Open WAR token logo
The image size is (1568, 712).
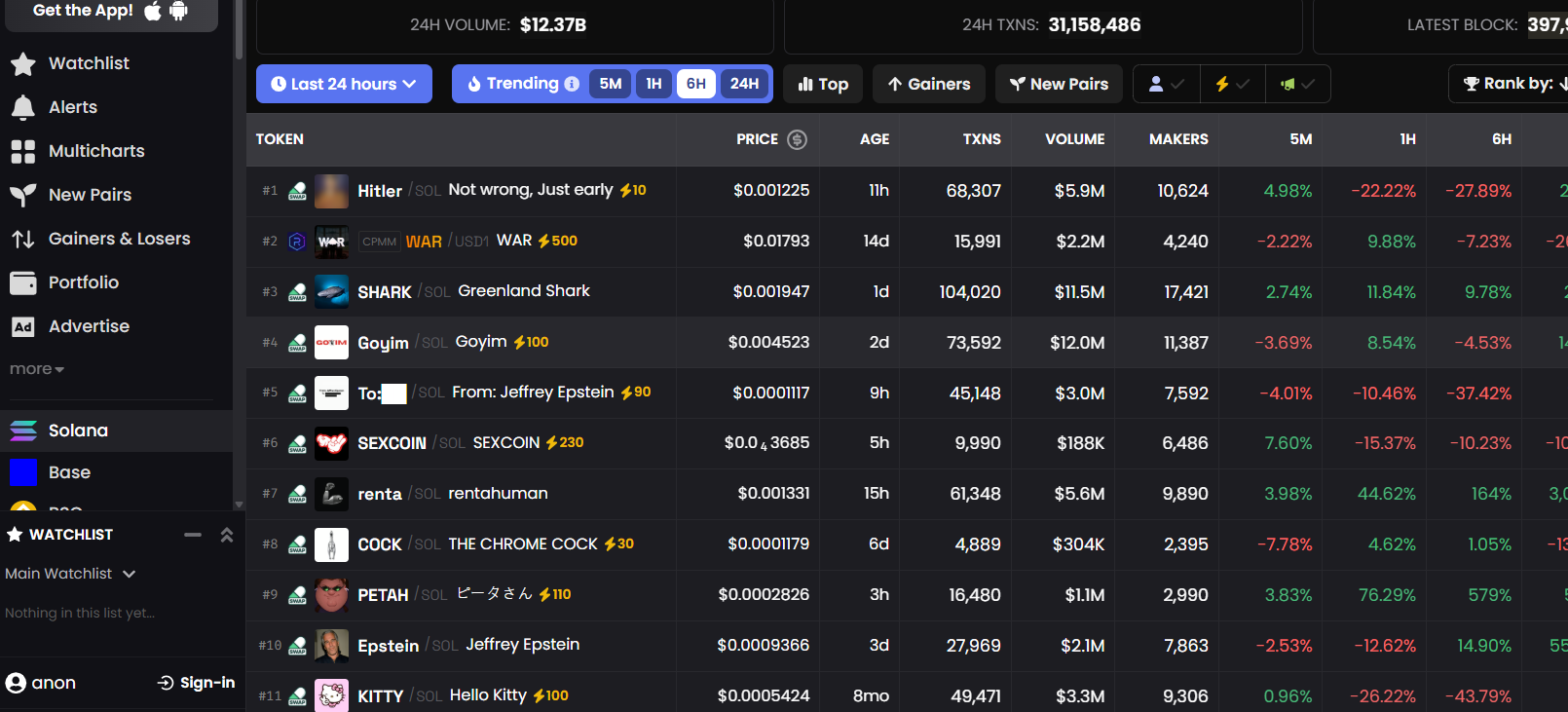coord(331,242)
